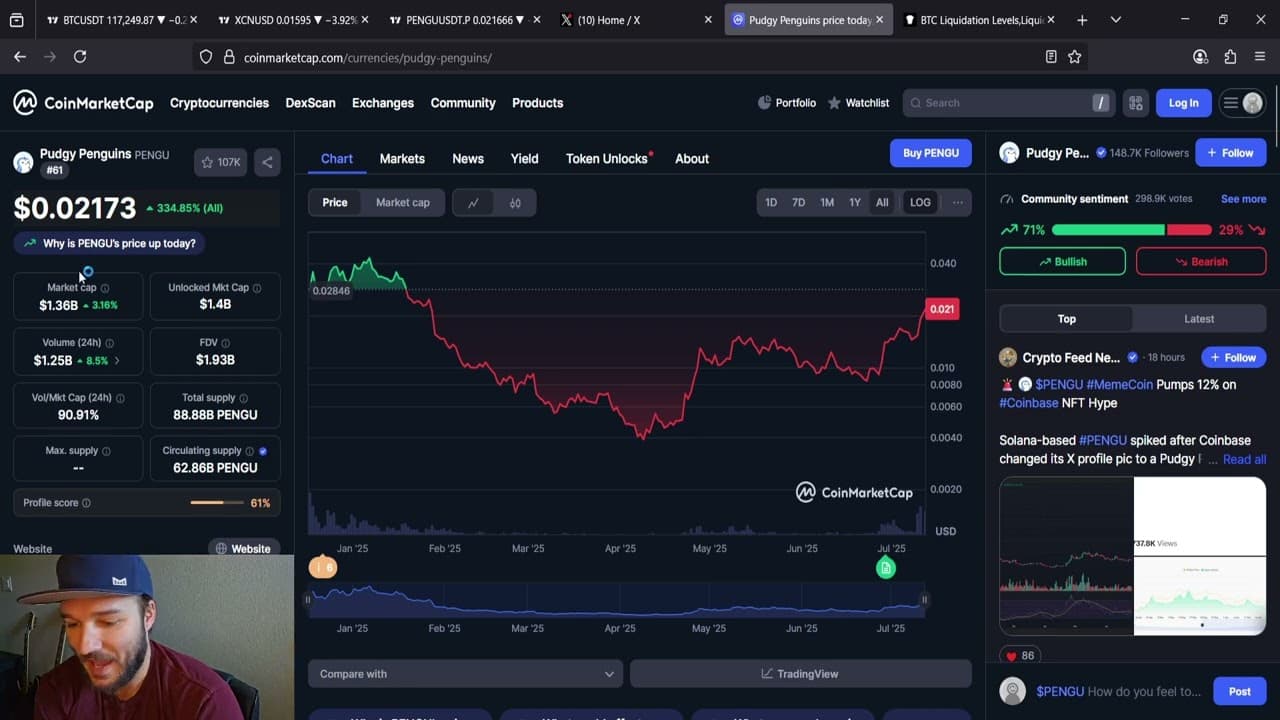Click the Unlocked Mkt Cap info icon
1280x720 pixels.
257,288
